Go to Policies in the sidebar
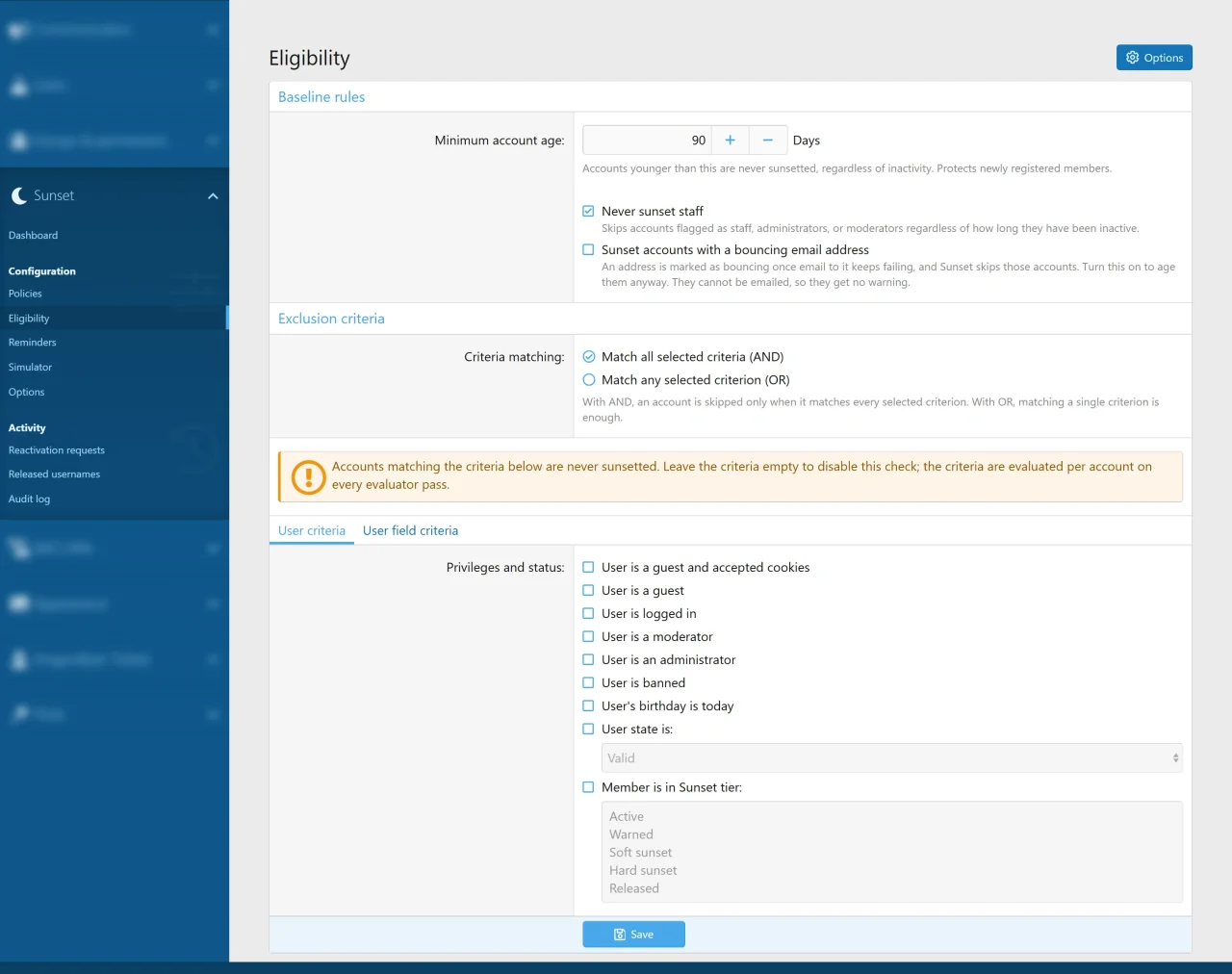The height and width of the screenshot is (974, 1232). pyautogui.click(x=26, y=294)
